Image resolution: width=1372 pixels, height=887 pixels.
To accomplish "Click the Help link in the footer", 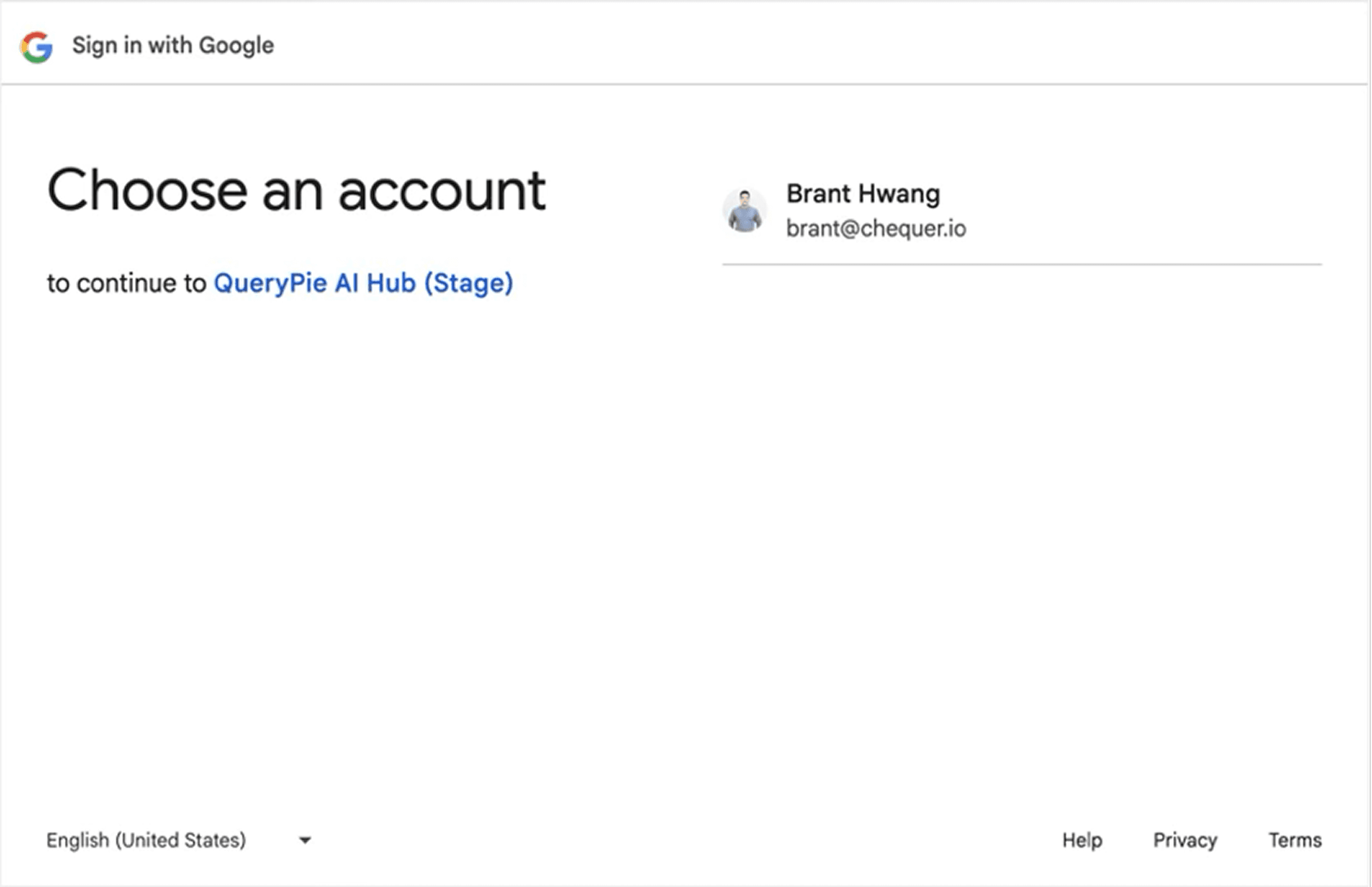I will pyautogui.click(x=1082, y=840).
